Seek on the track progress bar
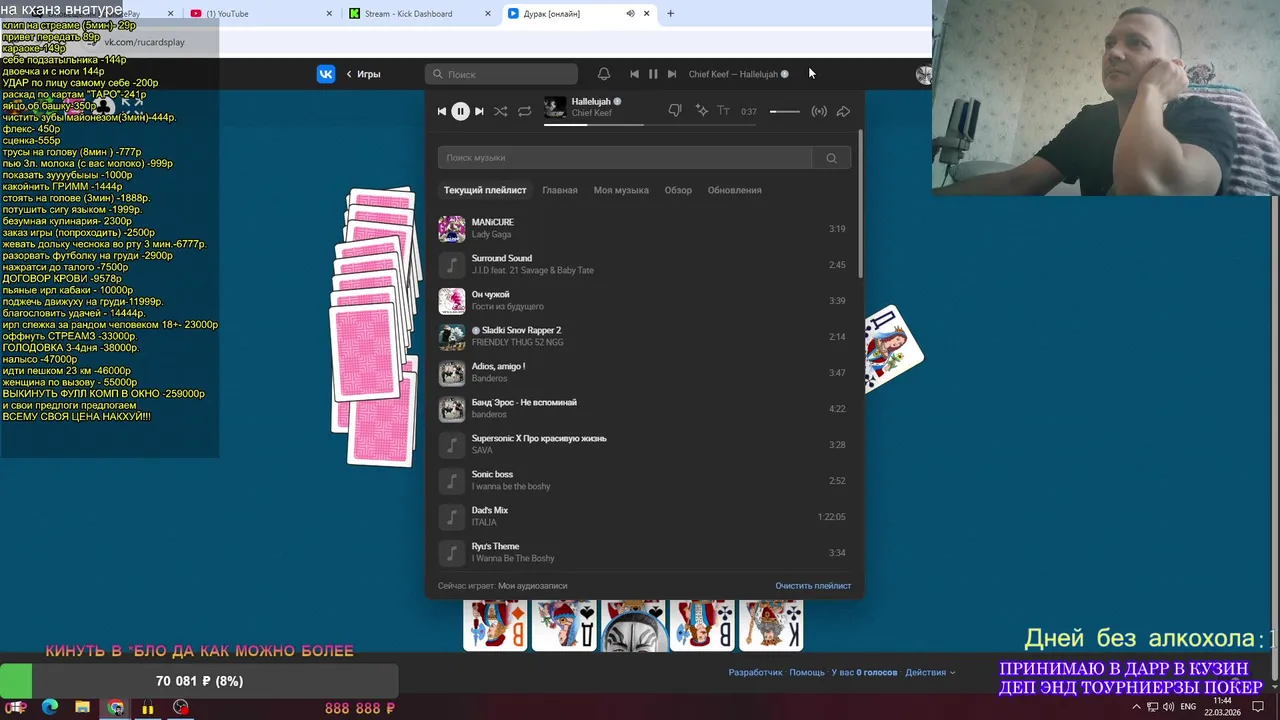1280x720 pixels. point(594,125)
